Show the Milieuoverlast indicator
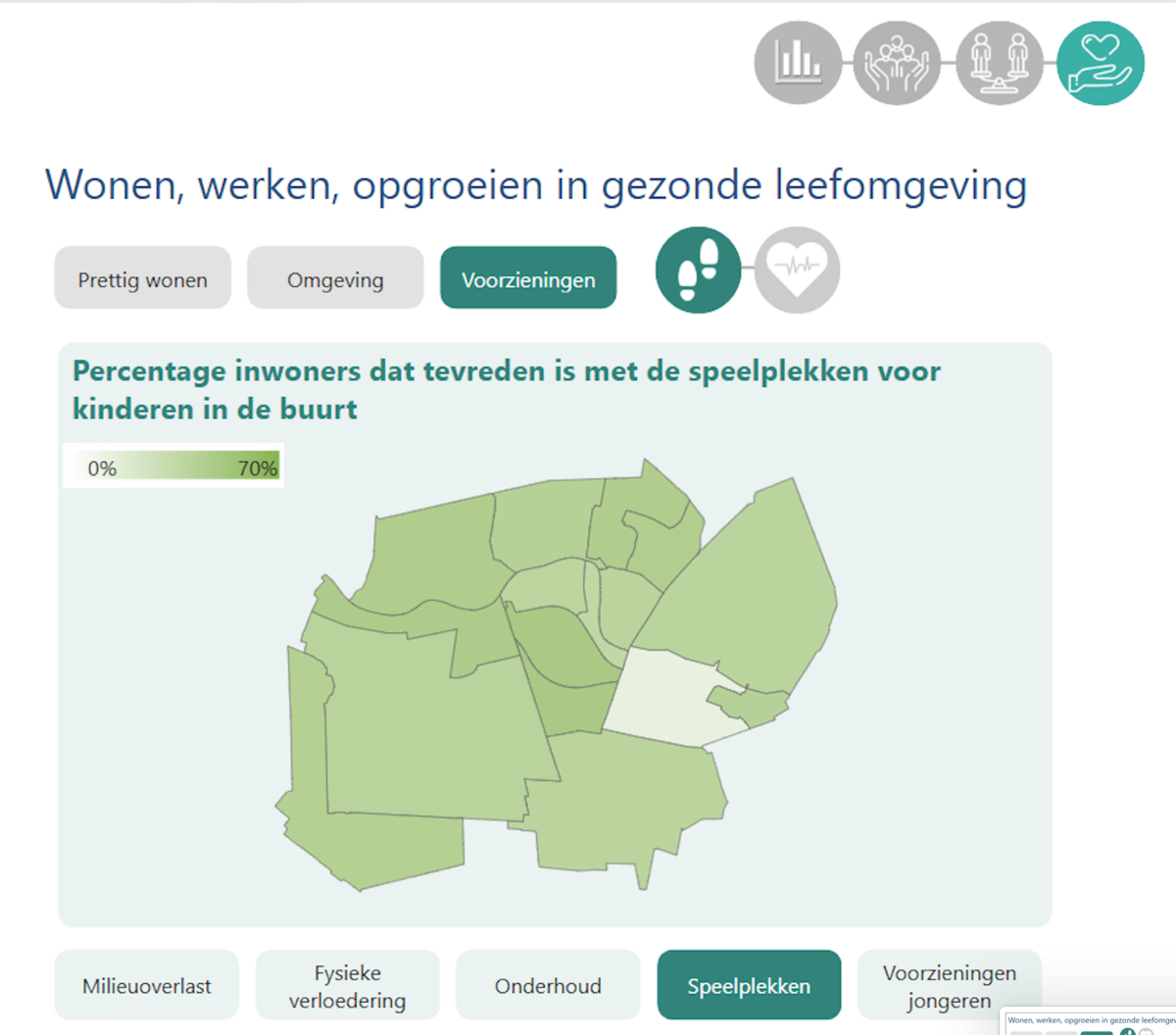 pyautogui.click(x=147, y=986)
